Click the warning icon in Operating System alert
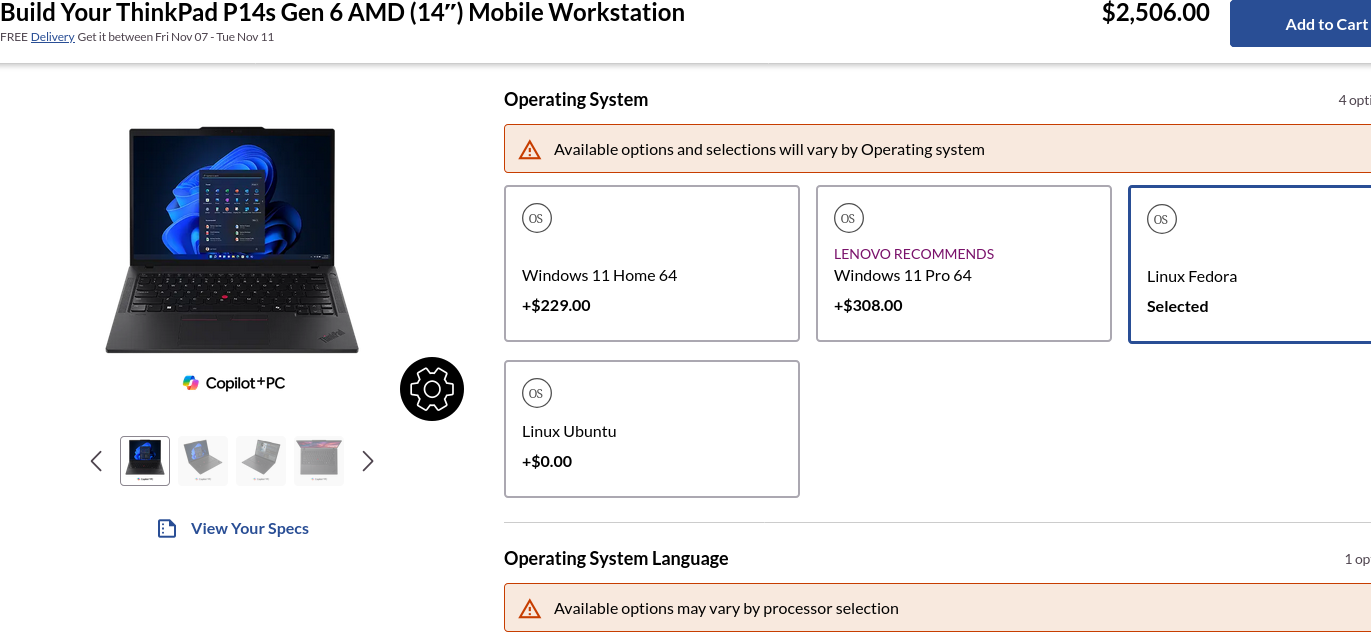 click(x=530, y=150)
